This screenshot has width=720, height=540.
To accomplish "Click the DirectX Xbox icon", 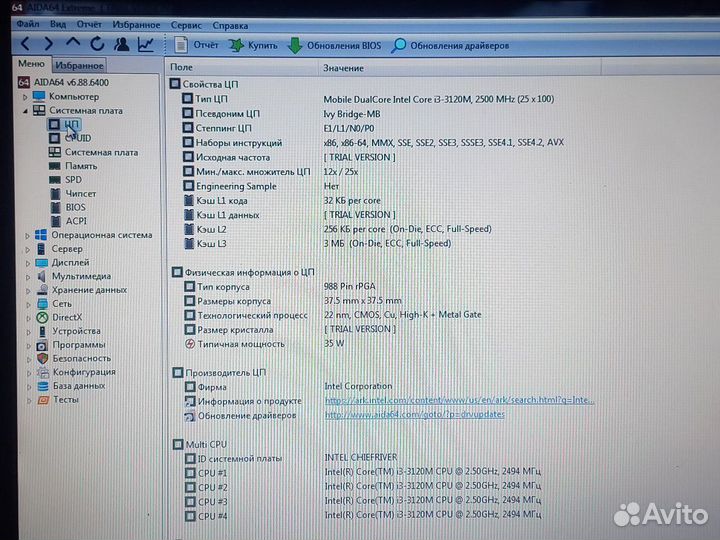I will (42, 317).
